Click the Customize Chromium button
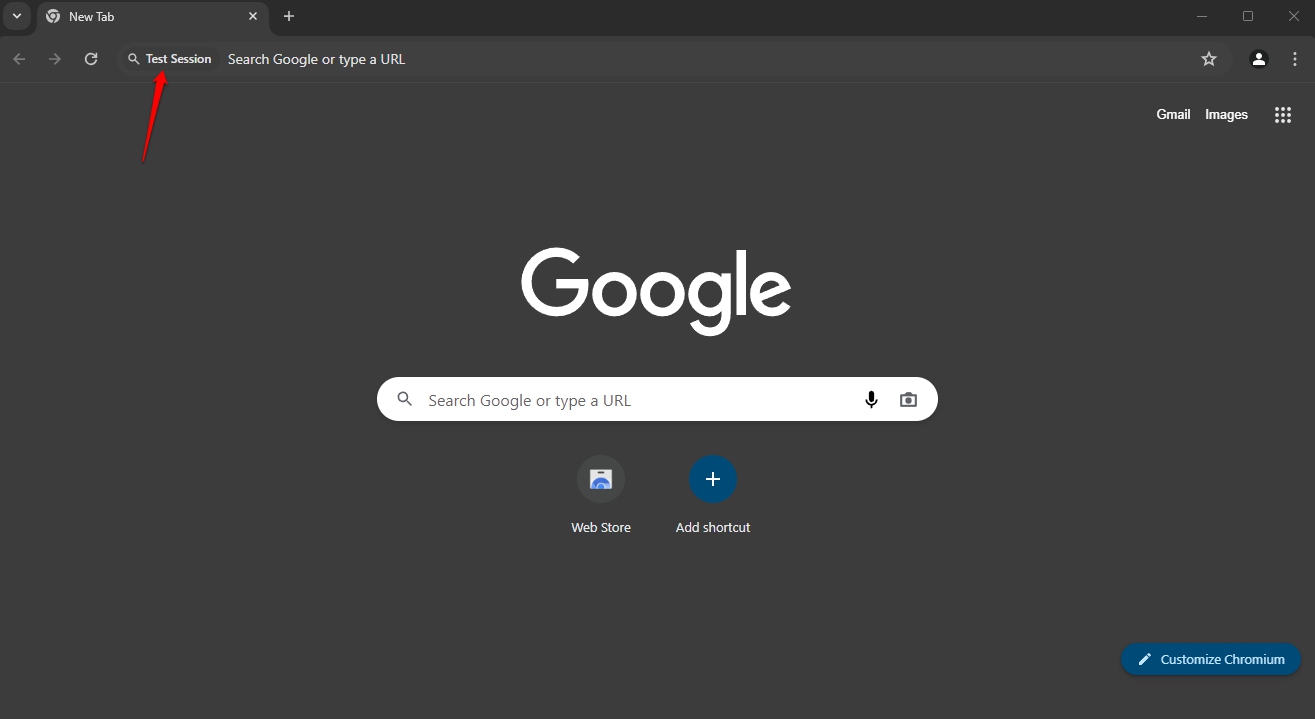This screenshot has height=719, width=1315. point(1211,659)
